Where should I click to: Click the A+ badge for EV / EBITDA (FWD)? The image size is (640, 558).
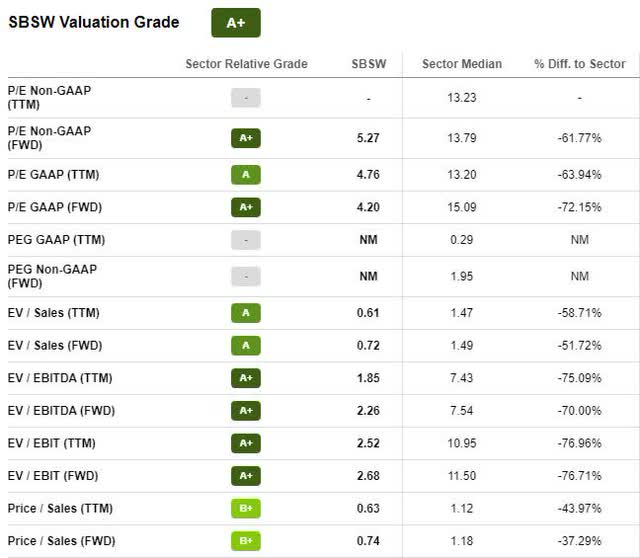pyautogui.click(x=246, y=411)
